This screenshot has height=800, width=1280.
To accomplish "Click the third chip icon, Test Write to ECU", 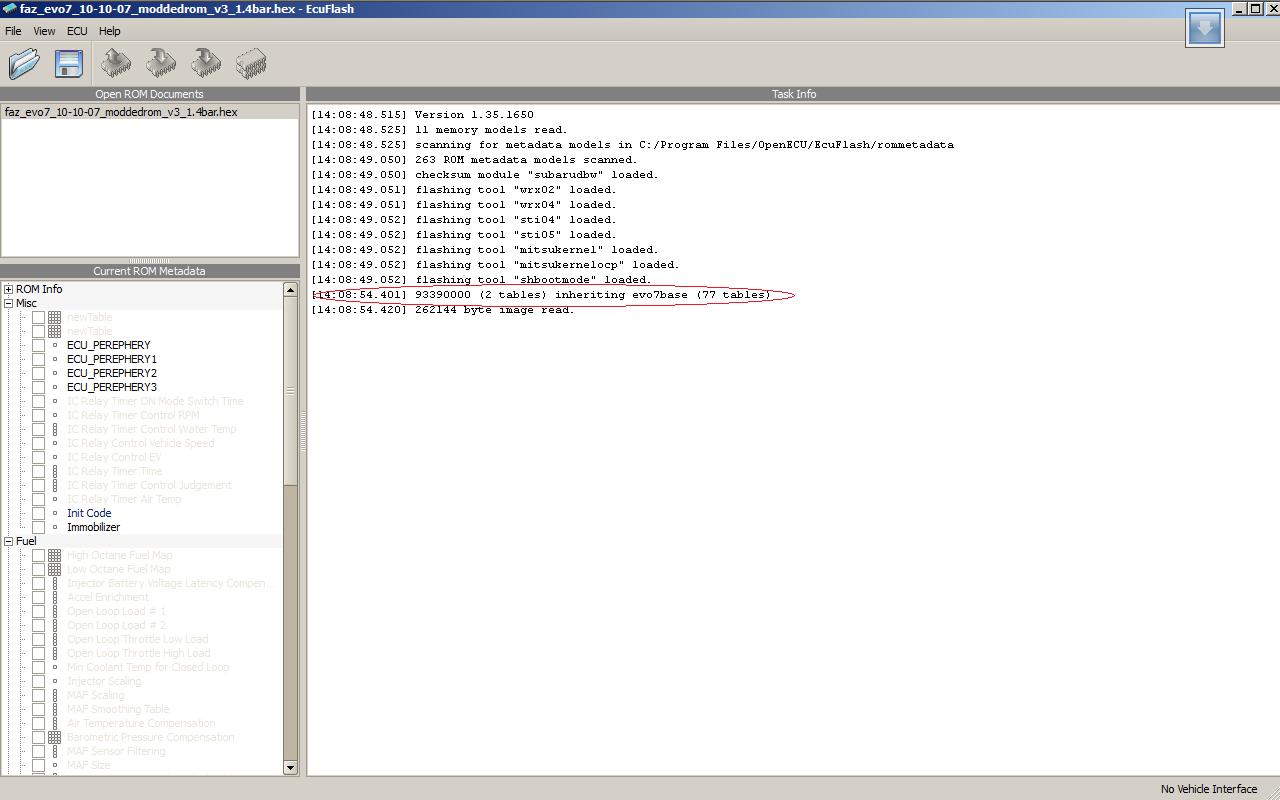I will (206, 64).
